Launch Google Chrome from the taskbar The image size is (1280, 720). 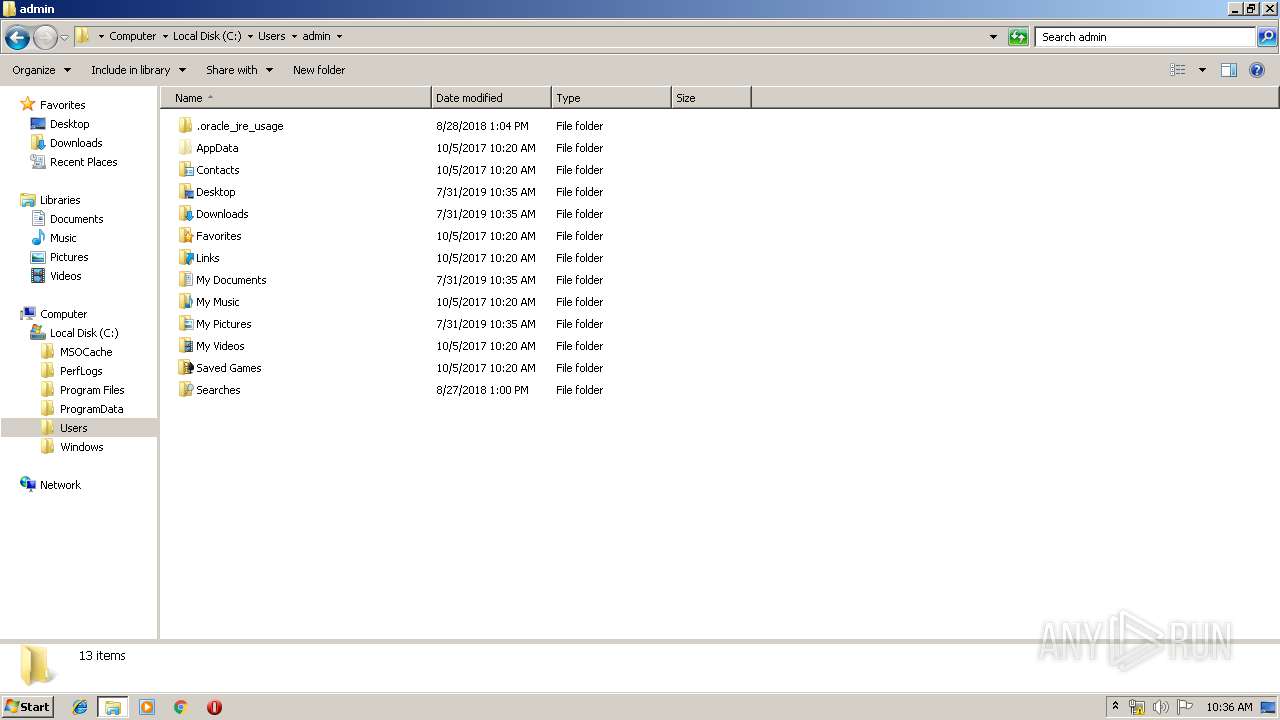pyautogui.click(x=181, y=707)
